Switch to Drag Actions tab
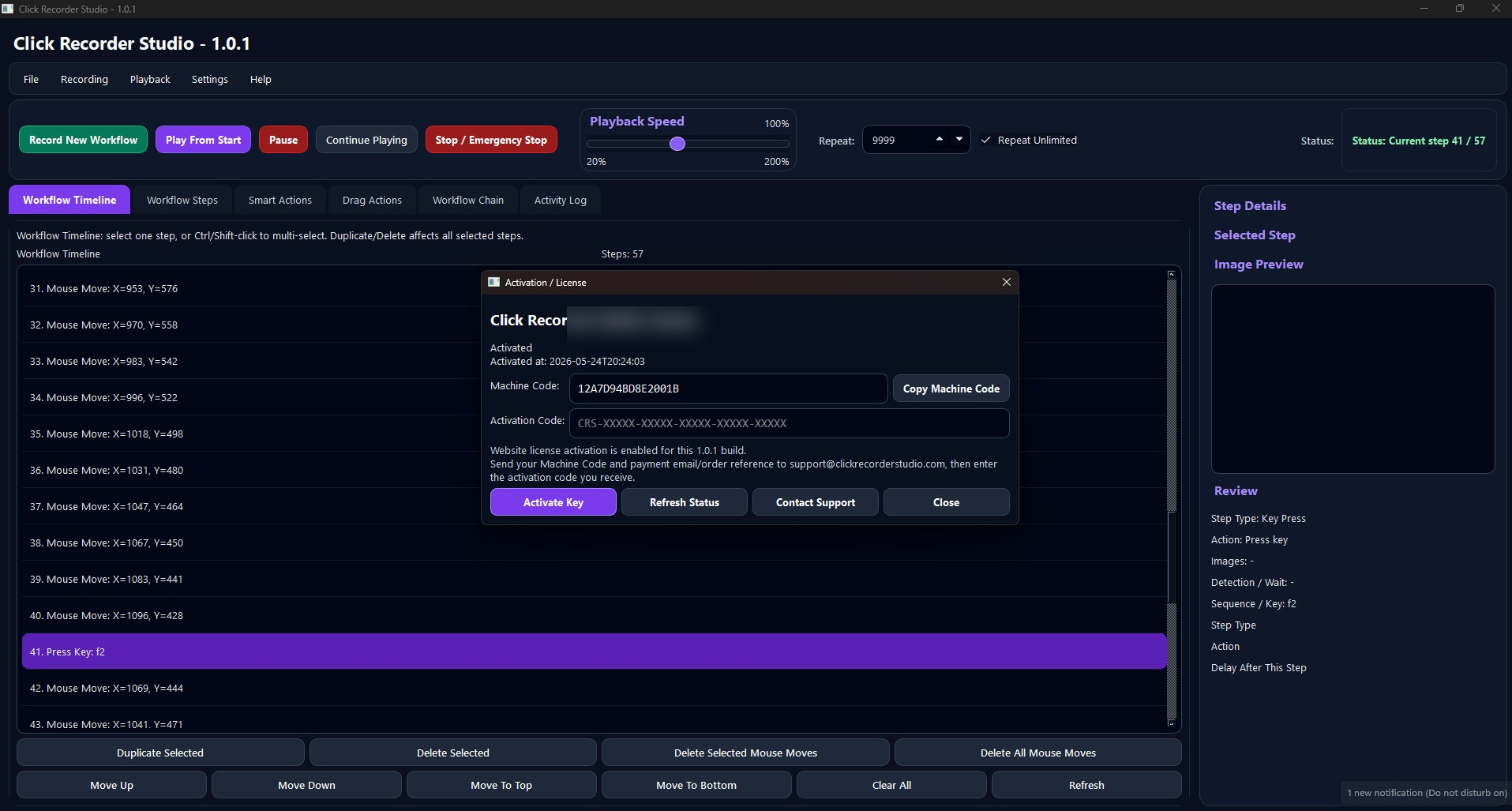This screenshot has height=811, width=1512. point(372,200)
